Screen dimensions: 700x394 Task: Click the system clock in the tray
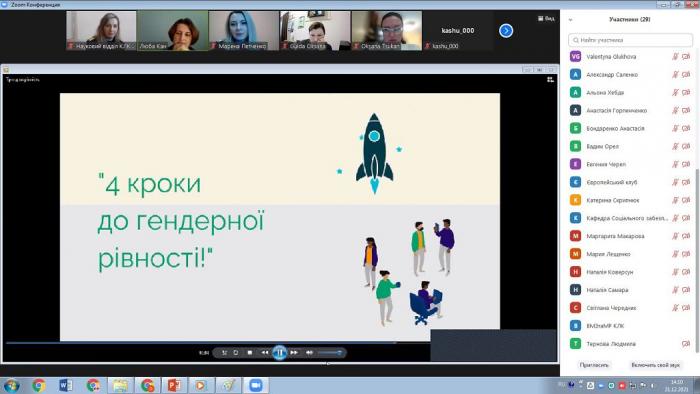pyautogui.click(x=677, y=386)
